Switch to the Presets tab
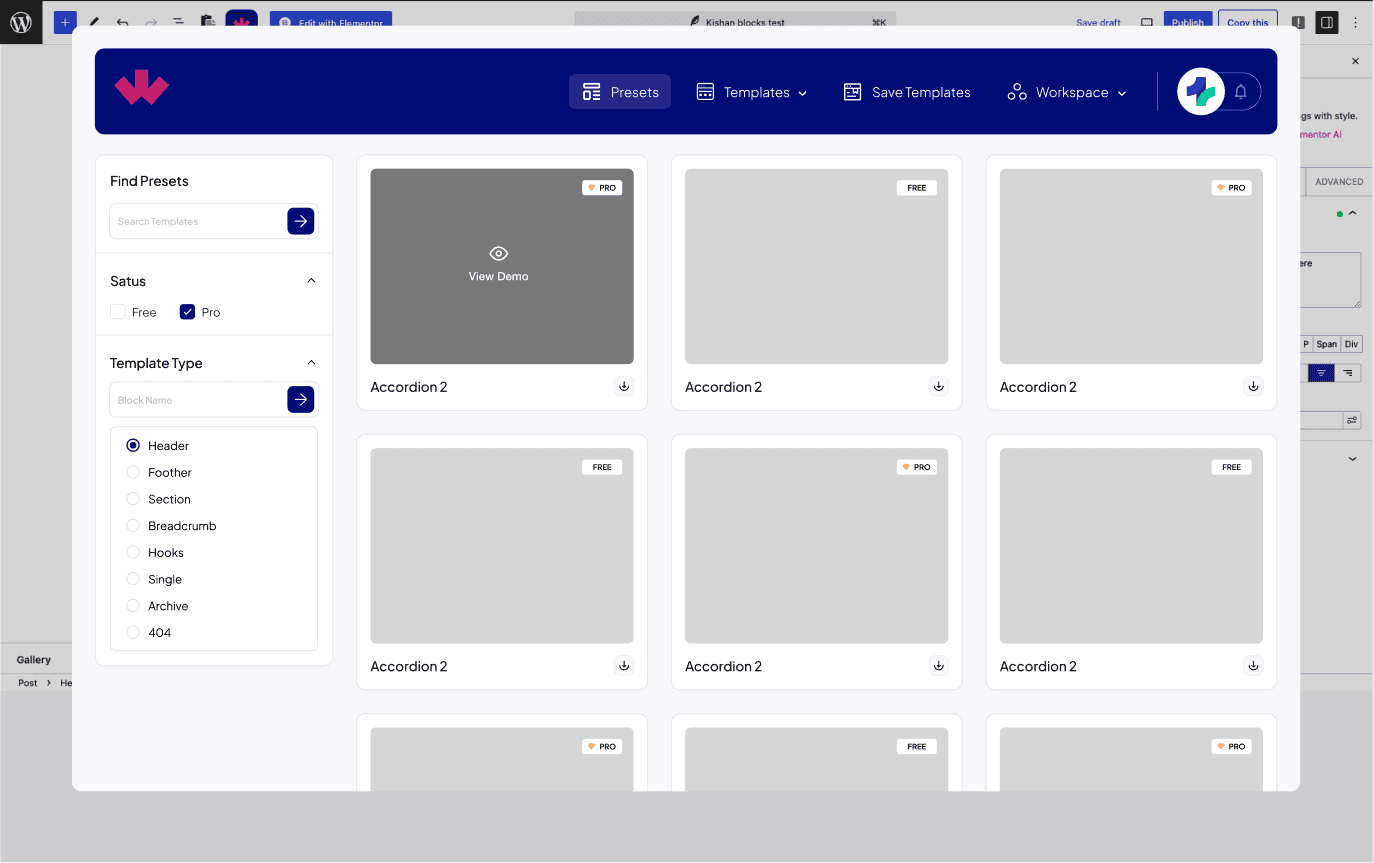The height and width of the screenshot is (863, 1374). 620,92
